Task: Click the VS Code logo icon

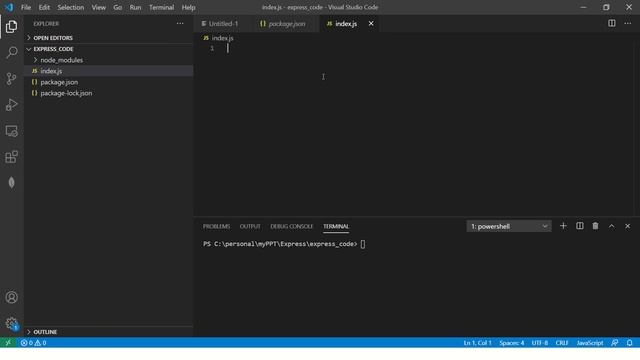Action: 9,7
